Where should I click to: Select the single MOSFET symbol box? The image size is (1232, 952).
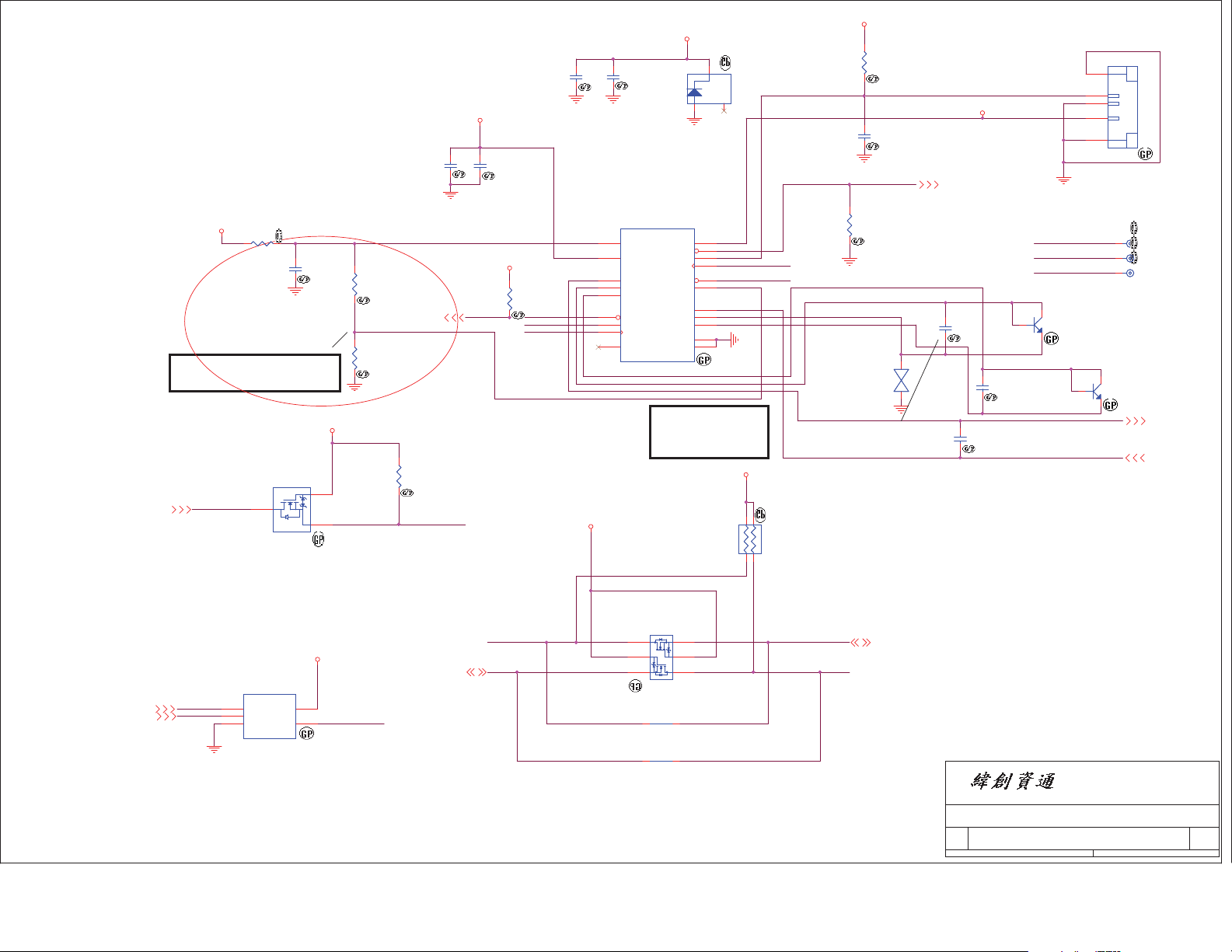click(291, 510)
